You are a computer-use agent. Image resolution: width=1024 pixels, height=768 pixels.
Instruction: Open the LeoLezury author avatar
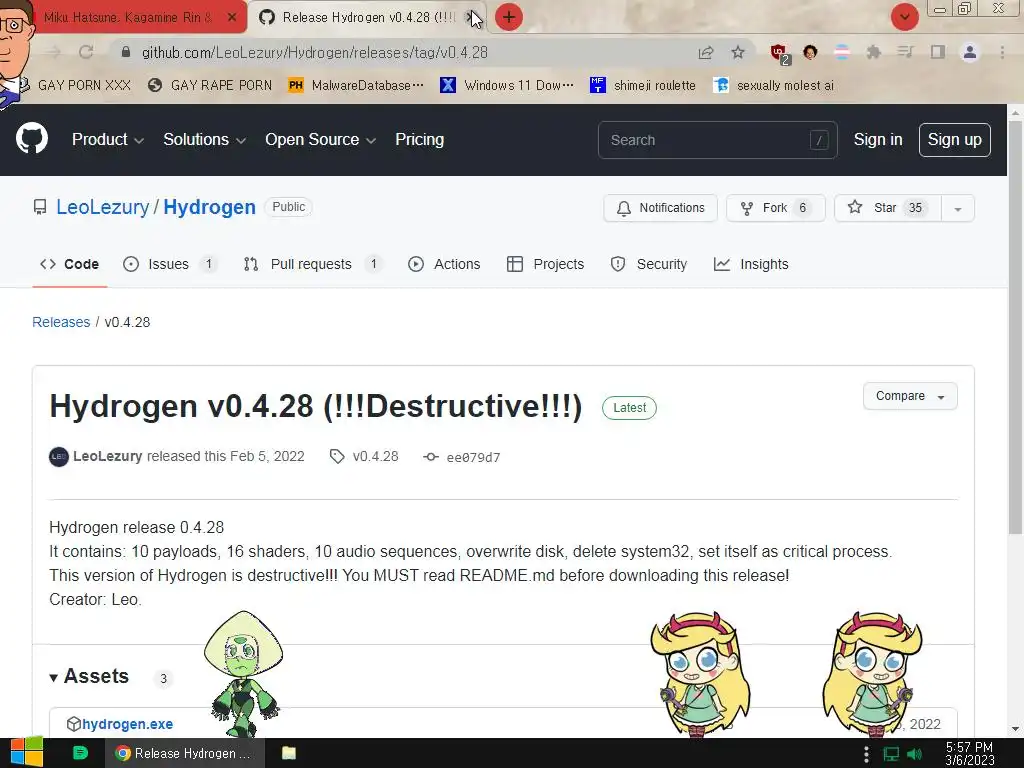point(59,456)
